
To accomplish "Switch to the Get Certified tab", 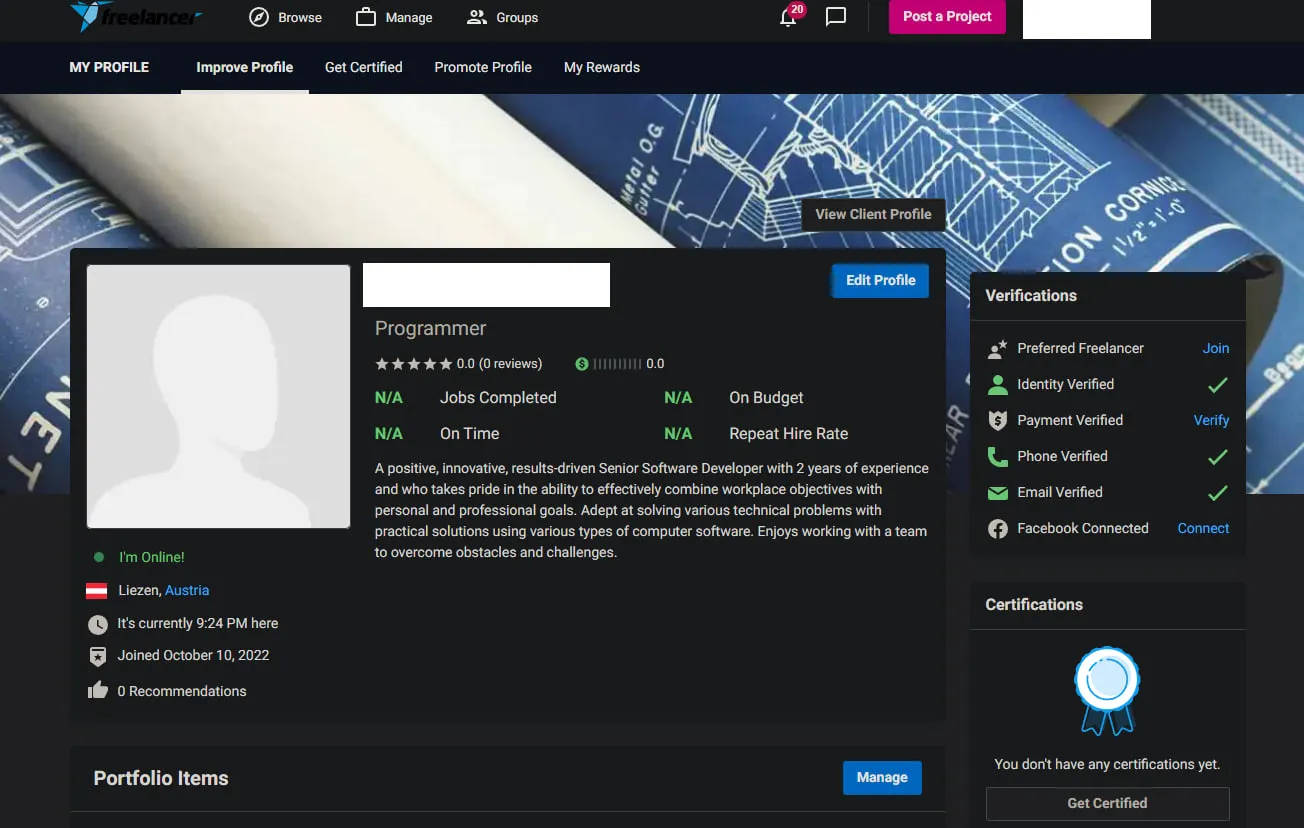I will 363,67.
